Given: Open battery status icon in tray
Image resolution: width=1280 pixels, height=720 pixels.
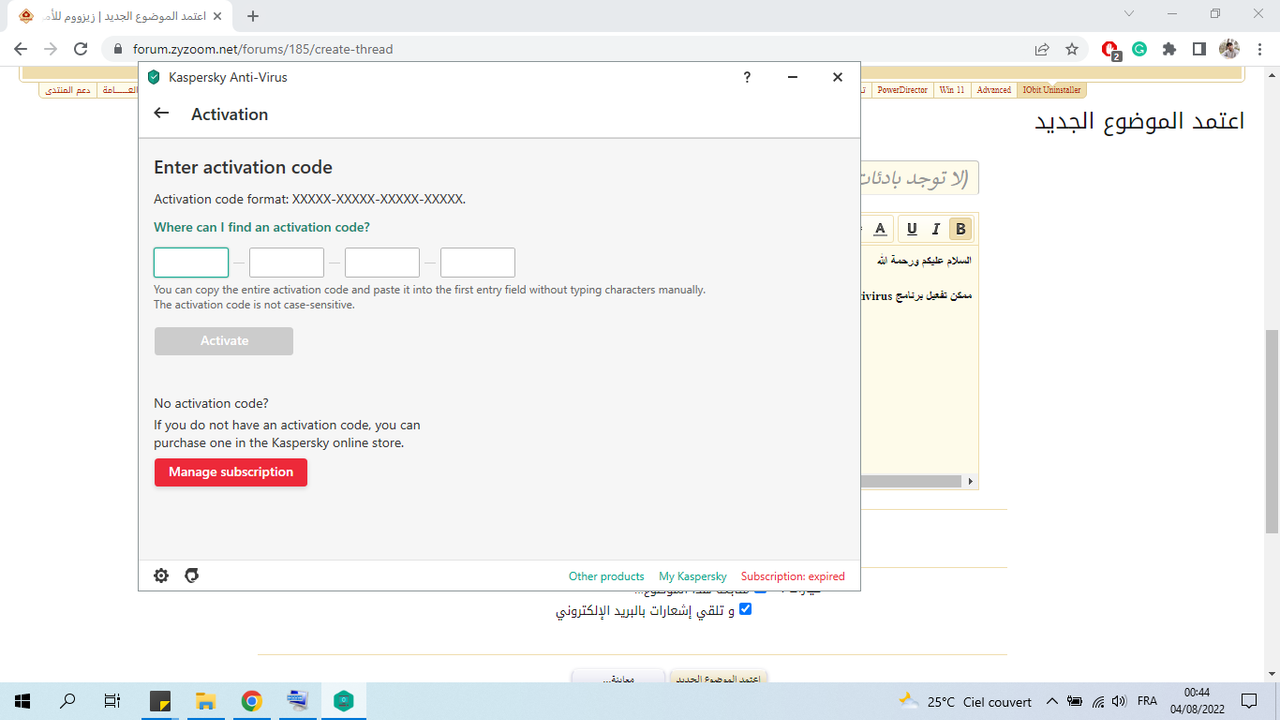Looking at the screenshot, I should pyautogui.click(x=1075, y=701).
